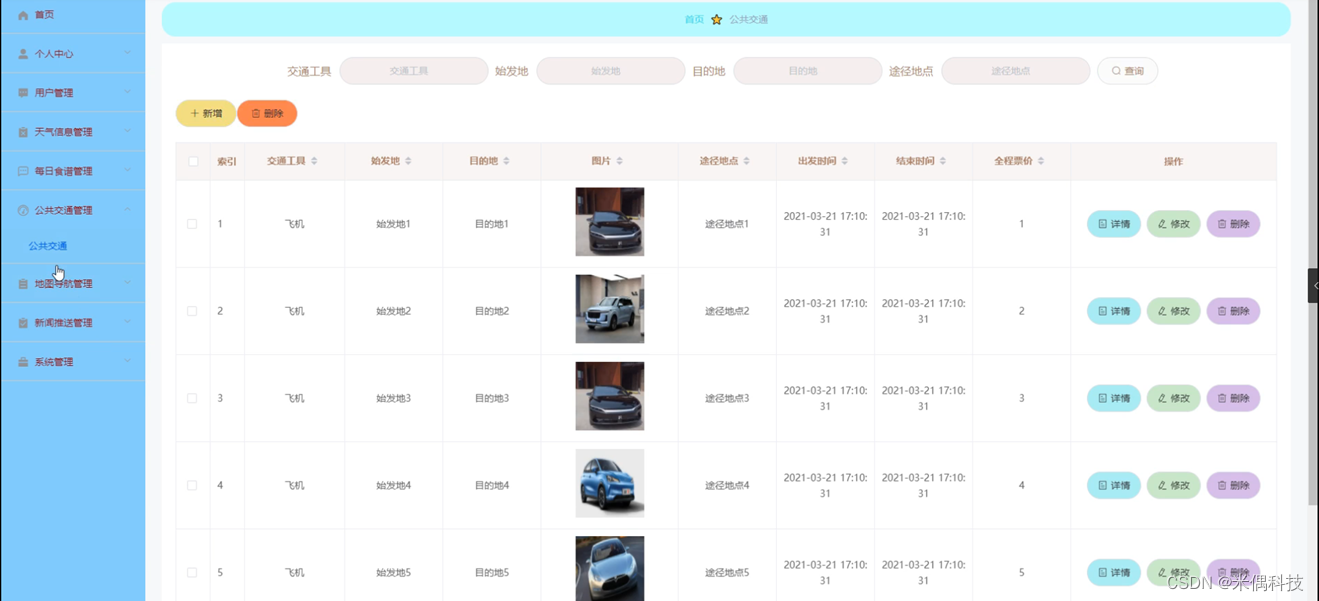Click the 每日食谱管理 chat icon
The height and width of the screenshot is (601, 1319).
point(23,171)
